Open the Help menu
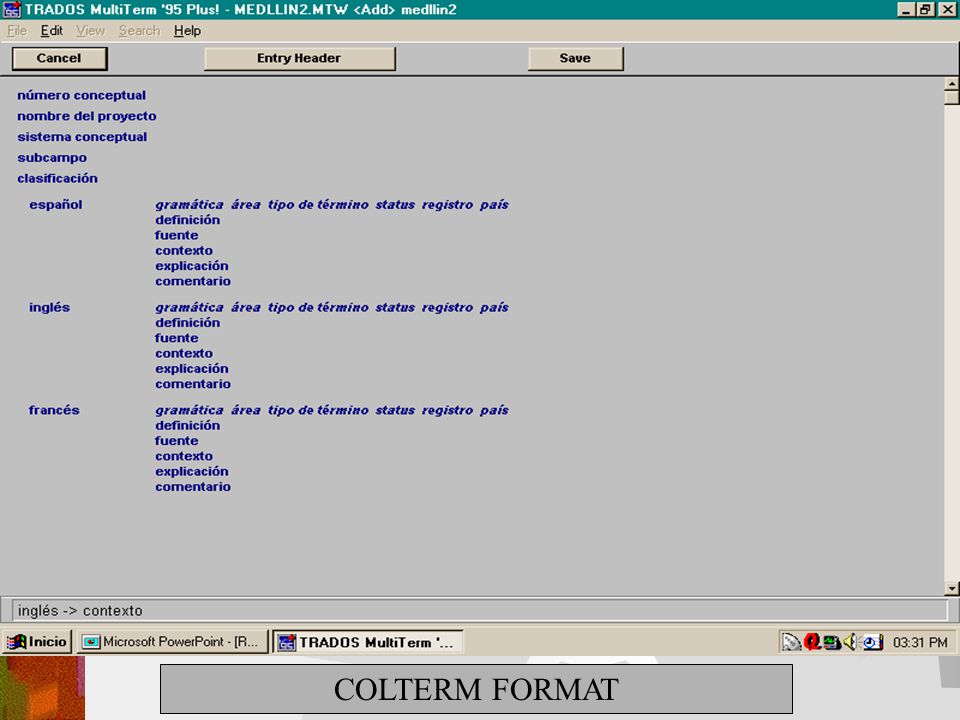960x720 pixels. point(187,31)
